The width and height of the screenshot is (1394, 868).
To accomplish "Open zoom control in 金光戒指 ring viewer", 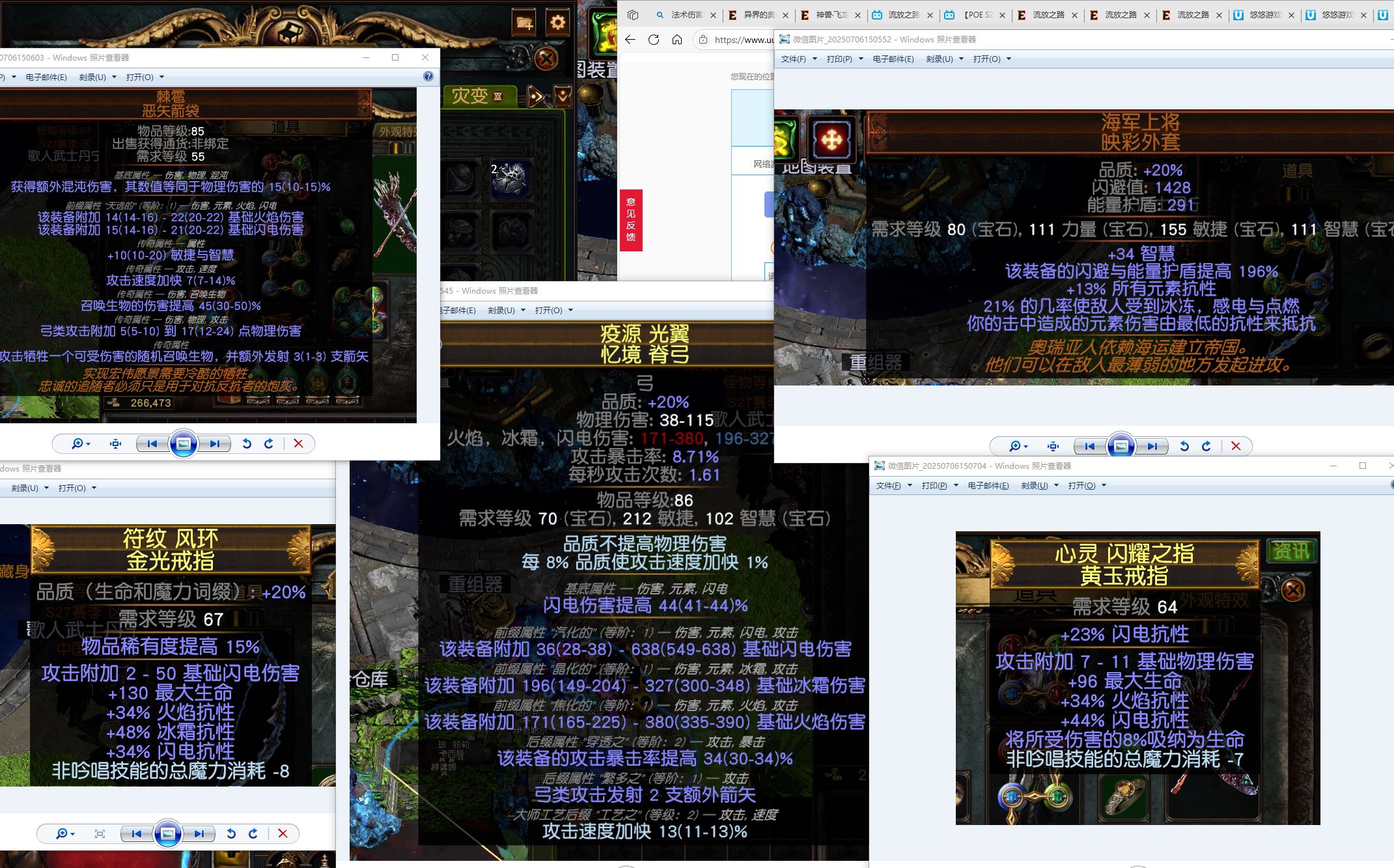I will click(65, 833).
